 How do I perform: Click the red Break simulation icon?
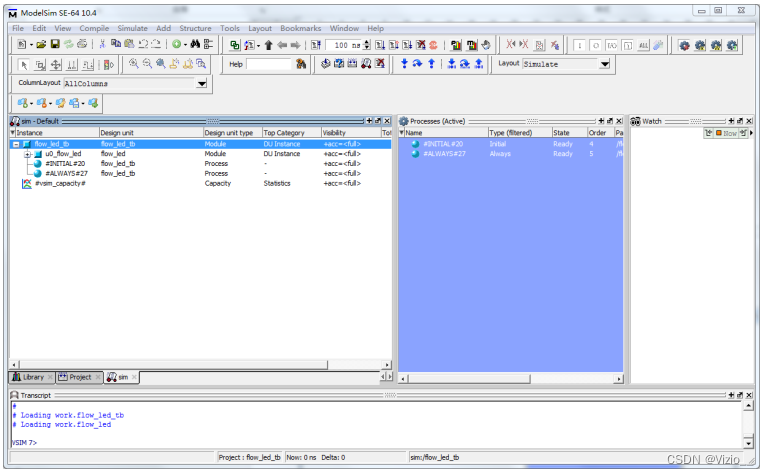pyautogui.click(x=434, y=46)
